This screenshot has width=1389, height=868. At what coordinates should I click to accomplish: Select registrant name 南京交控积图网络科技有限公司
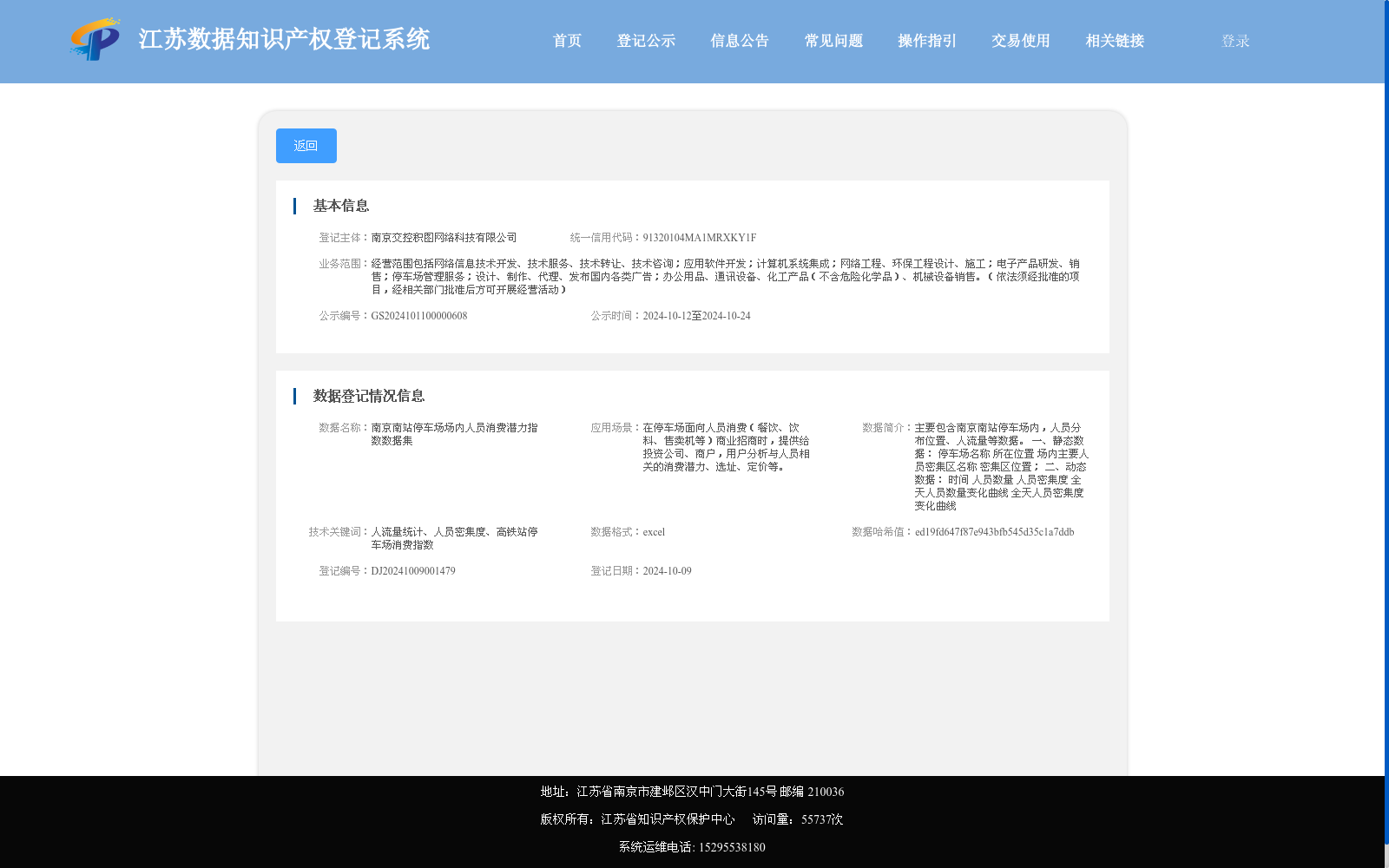[x=444, y=238]
